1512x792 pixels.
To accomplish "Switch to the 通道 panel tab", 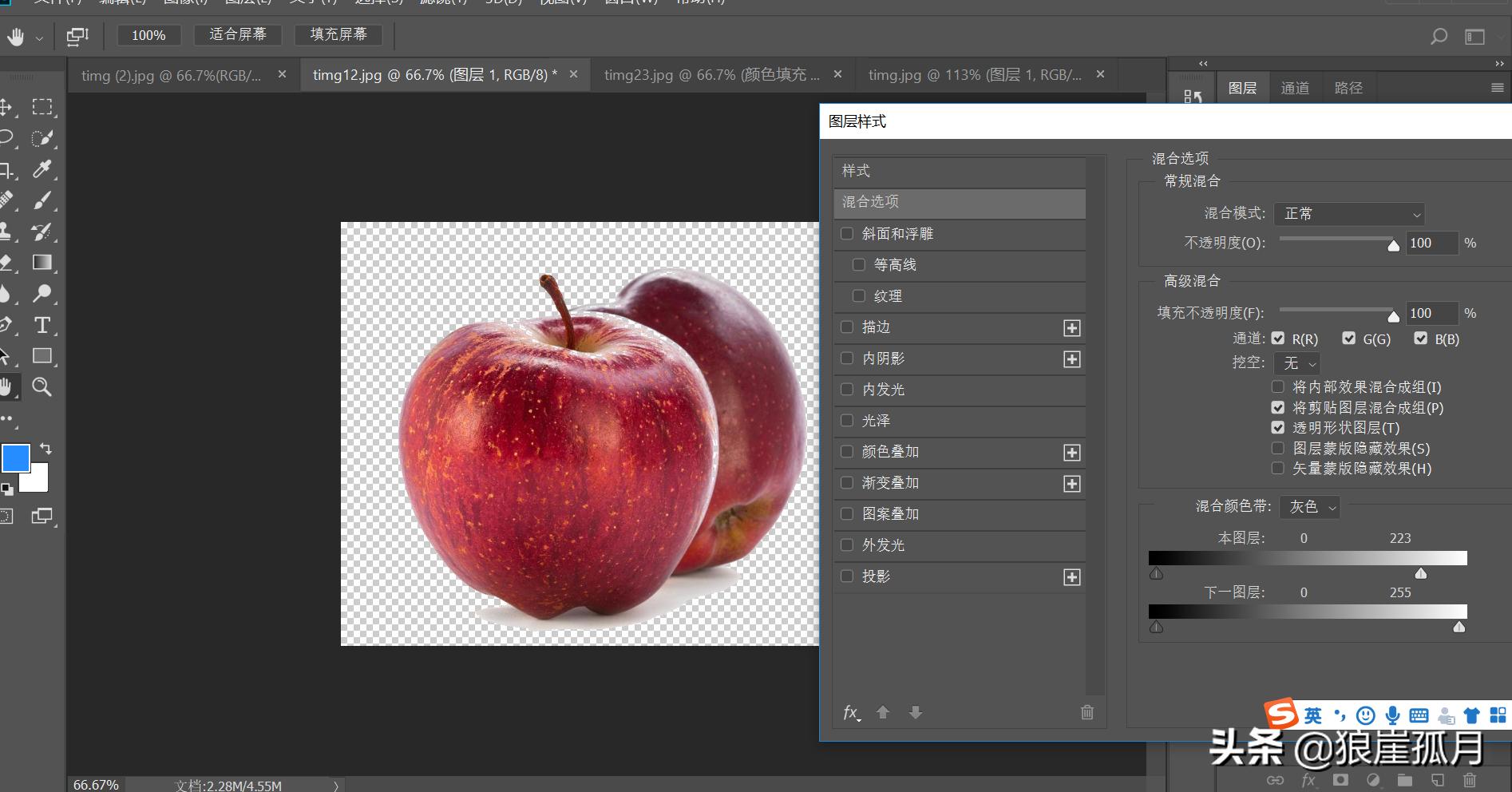I will click(x=1295, y=87).
